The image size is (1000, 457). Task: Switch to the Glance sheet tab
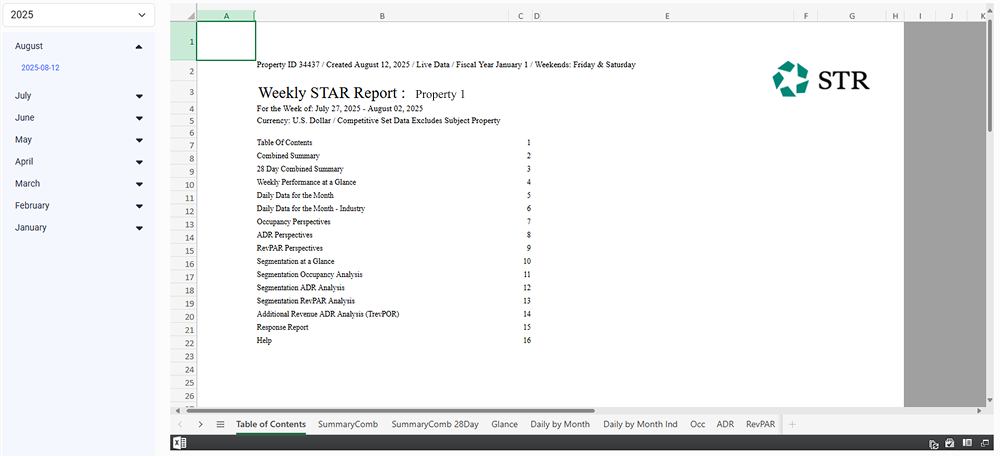504,424
